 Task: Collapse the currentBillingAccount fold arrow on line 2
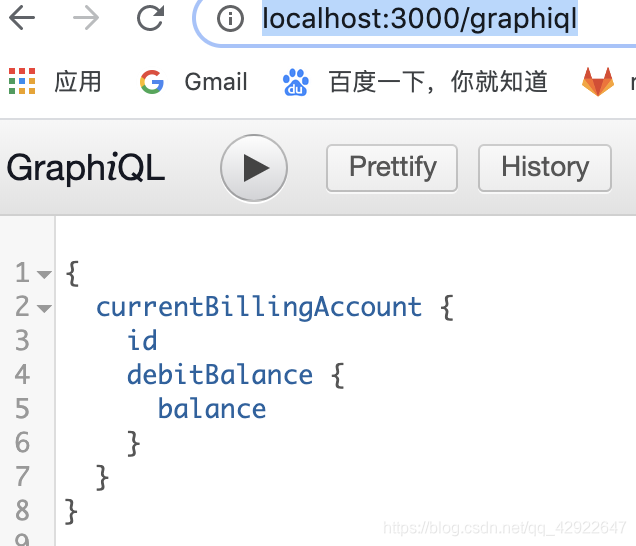44,309
